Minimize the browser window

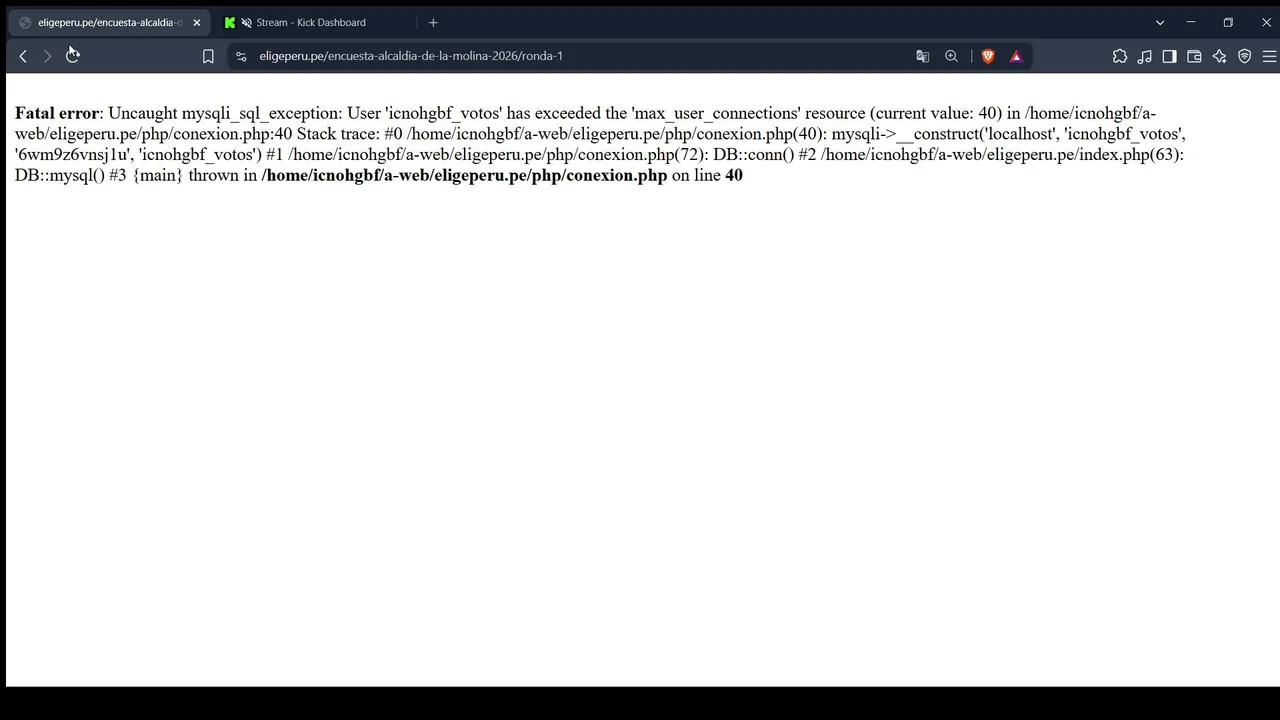point(1190,22)
